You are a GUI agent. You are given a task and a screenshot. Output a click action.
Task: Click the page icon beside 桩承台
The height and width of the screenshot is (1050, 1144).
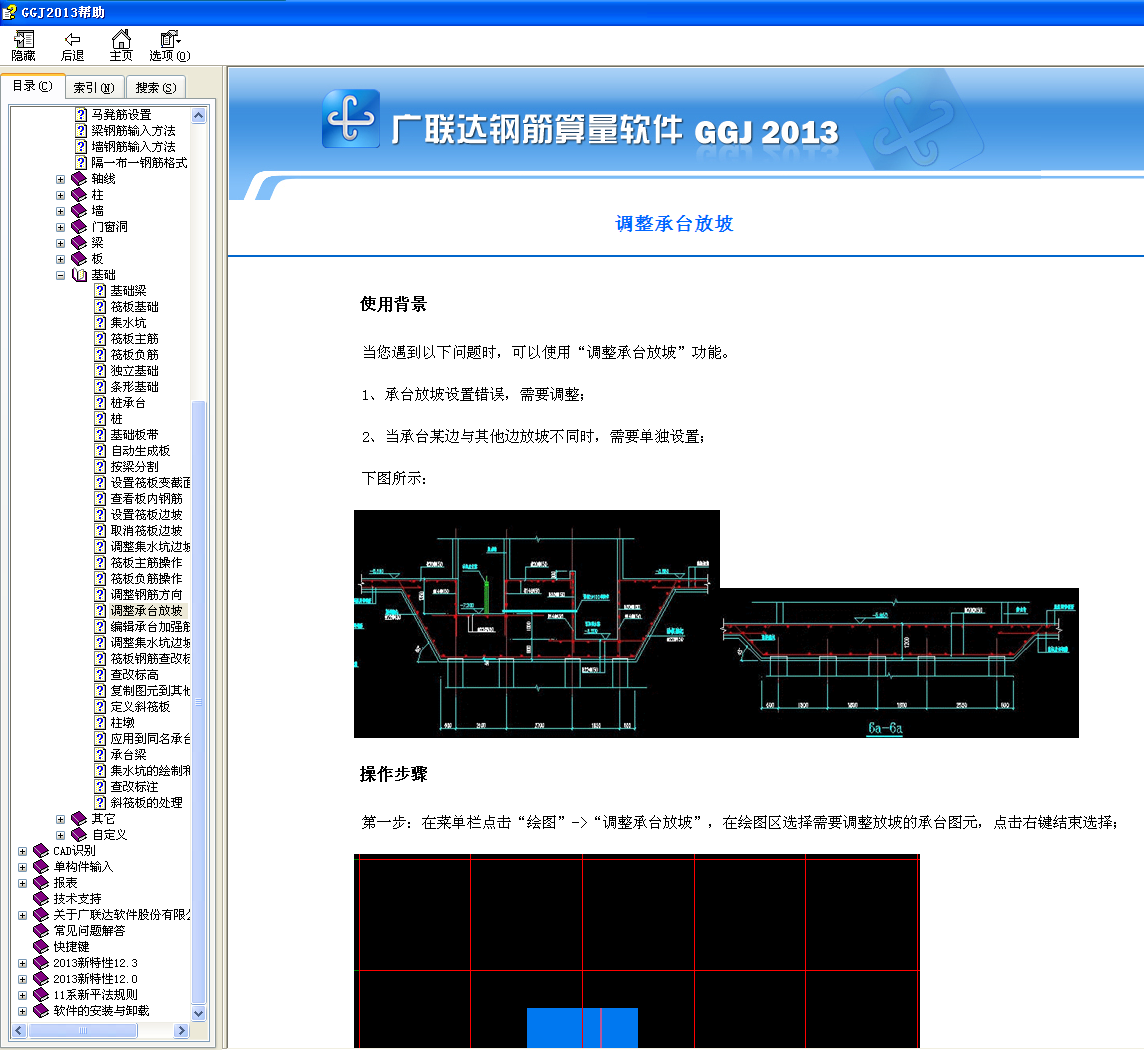point(100,403)
